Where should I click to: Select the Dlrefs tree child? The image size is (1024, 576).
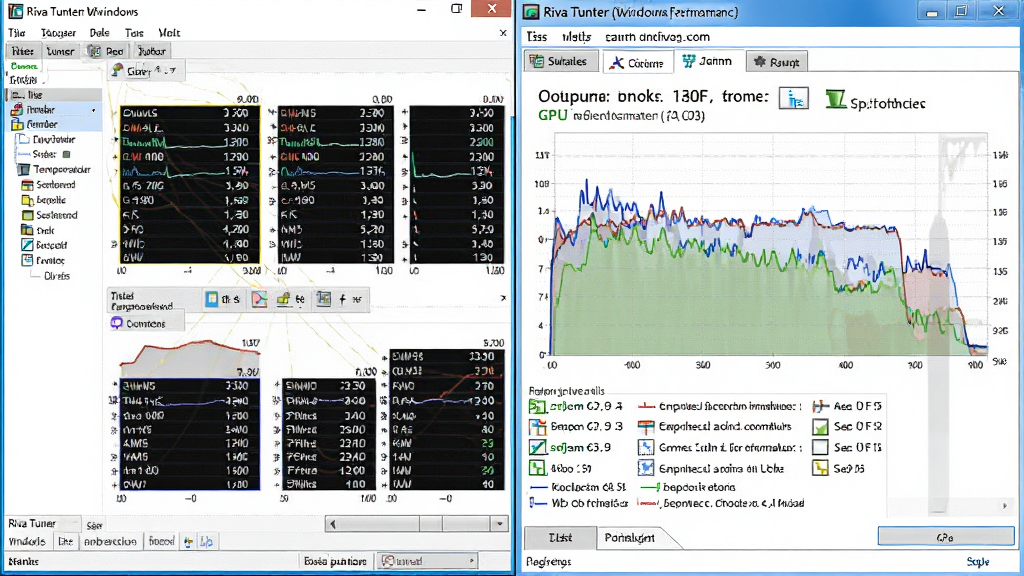coord(57,276)
